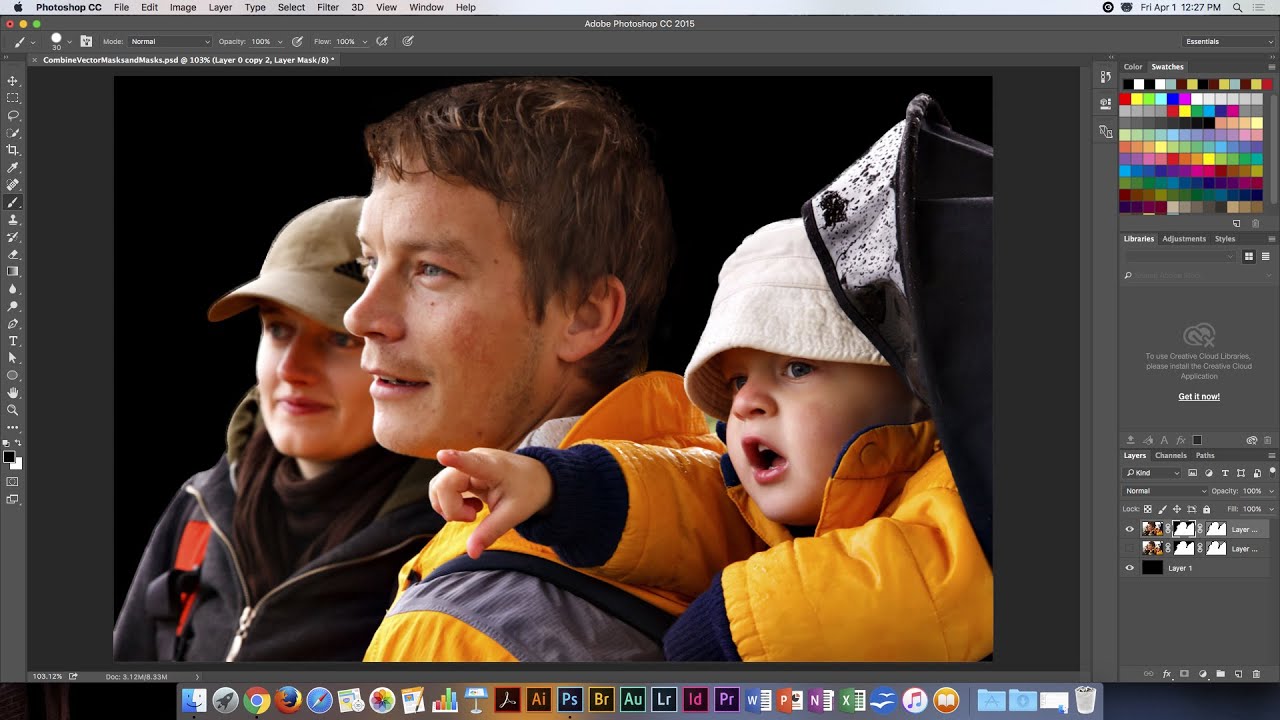Select the Spot Healing Brush tool
The height and width of the screenshot is (720, 1280).
[x=13, y=185]
